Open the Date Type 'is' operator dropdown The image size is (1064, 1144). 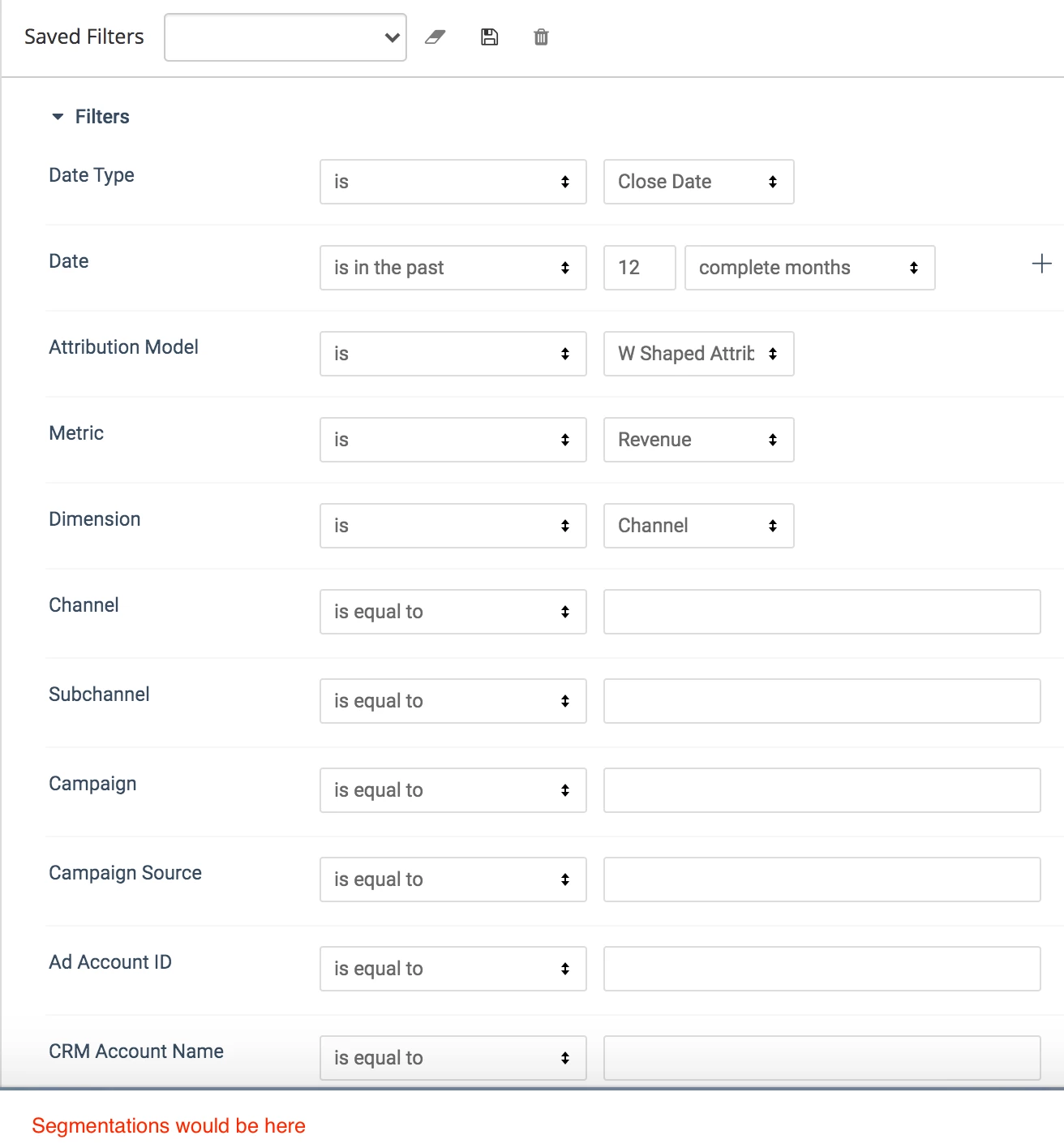[453, 182]
